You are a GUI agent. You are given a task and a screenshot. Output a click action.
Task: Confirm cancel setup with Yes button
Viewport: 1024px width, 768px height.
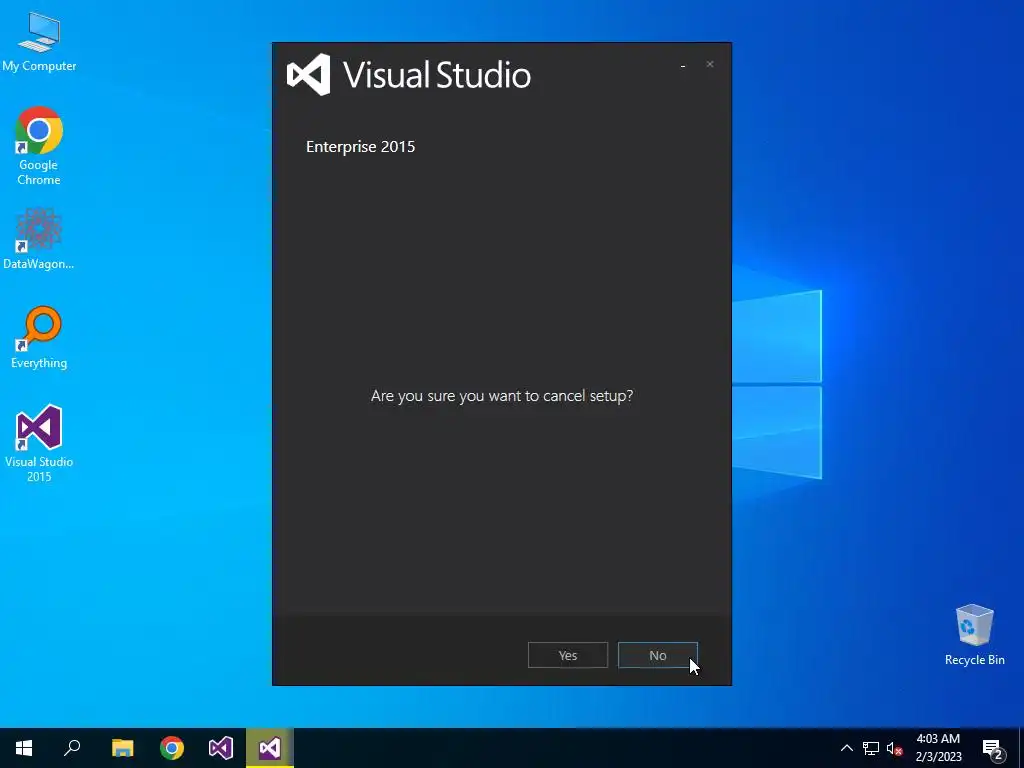pos(568,655)
